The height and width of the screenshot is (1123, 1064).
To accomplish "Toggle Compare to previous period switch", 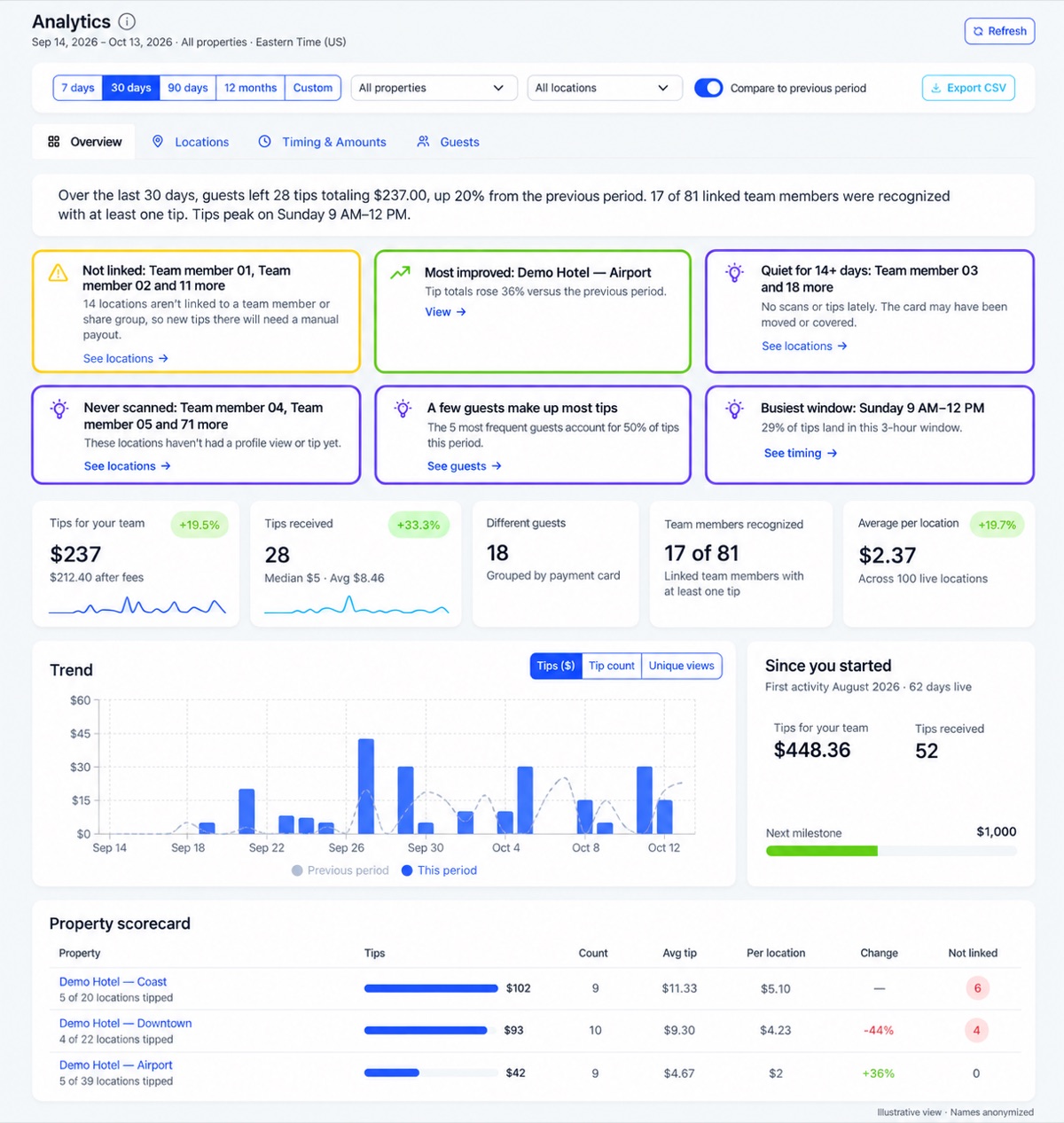I will click(x=708, y=88).
